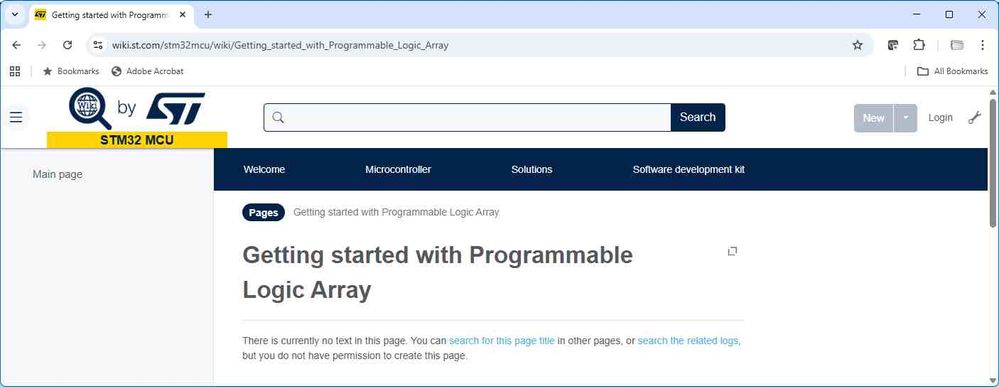Close the Getting started browser tab
This screenshot has width=999, height=387.
(182, 14)
